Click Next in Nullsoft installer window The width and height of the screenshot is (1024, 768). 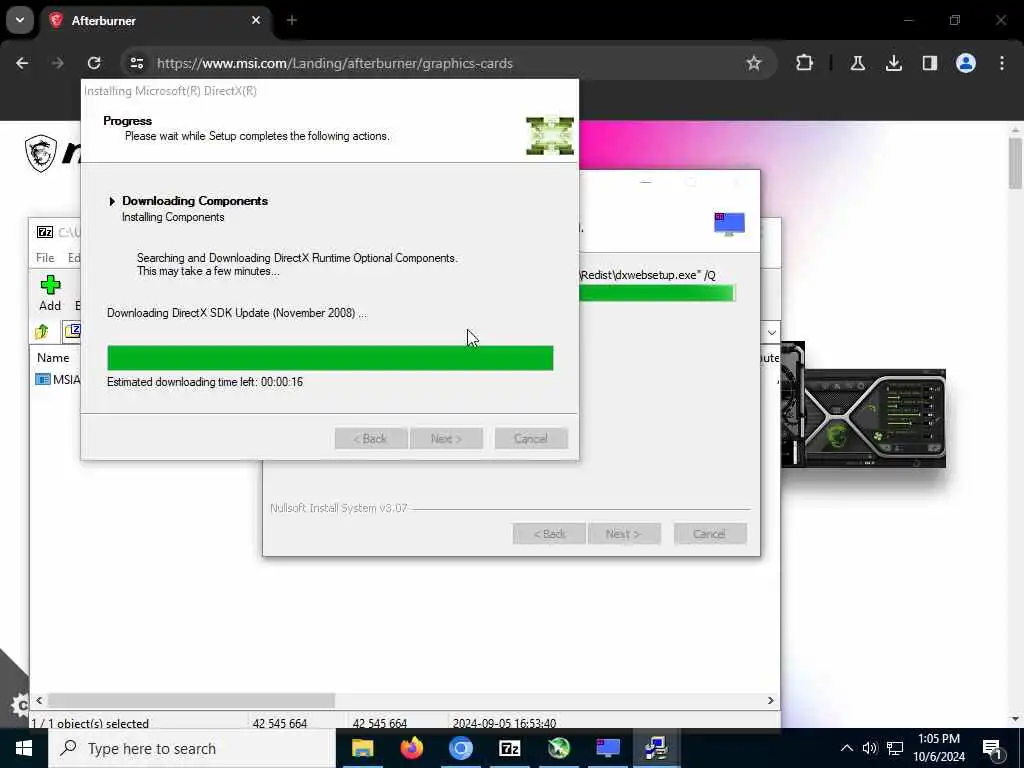(624, 534)
